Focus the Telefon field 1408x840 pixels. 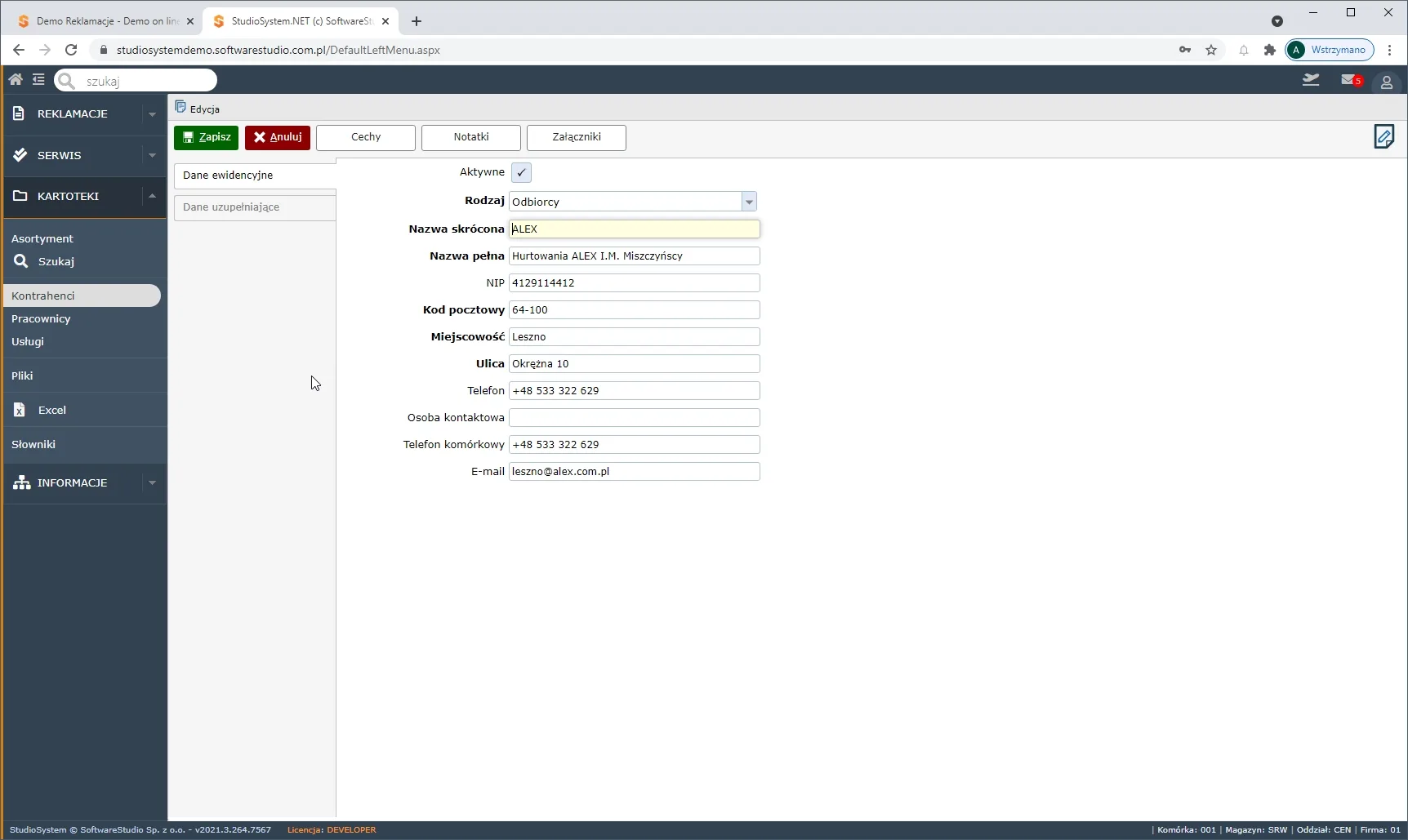tap(635, 390)
